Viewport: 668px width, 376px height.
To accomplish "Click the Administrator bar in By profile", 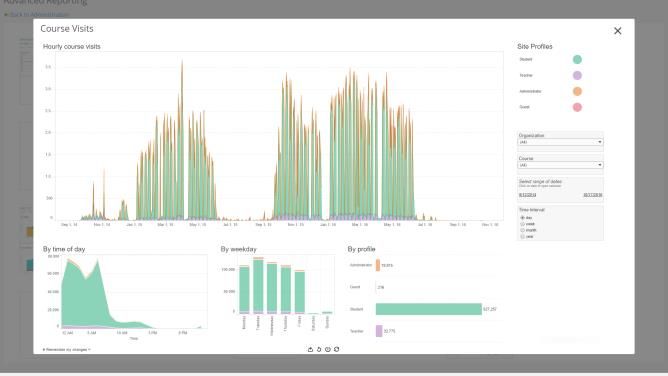I will tap(378, 265).
